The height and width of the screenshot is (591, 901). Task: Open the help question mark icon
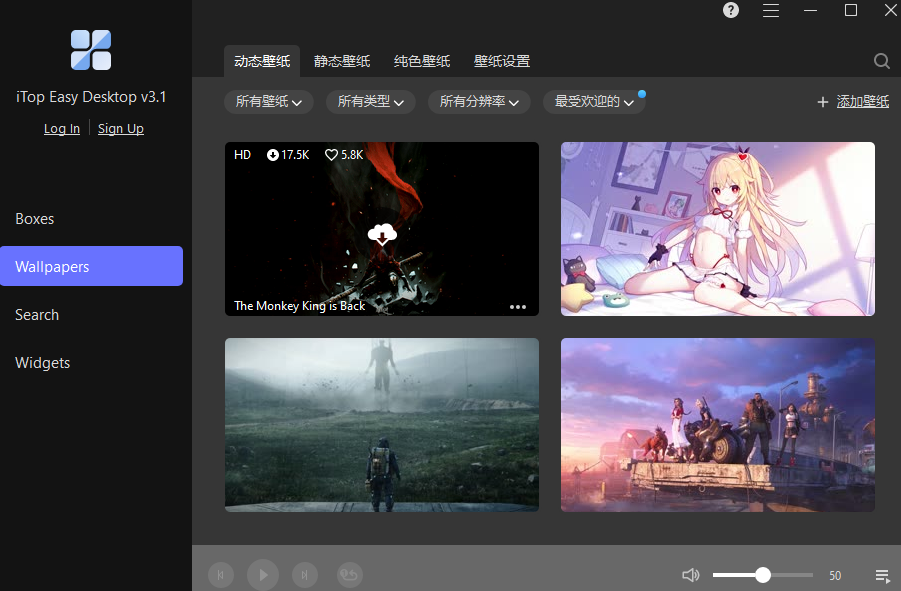click(730, 10)
